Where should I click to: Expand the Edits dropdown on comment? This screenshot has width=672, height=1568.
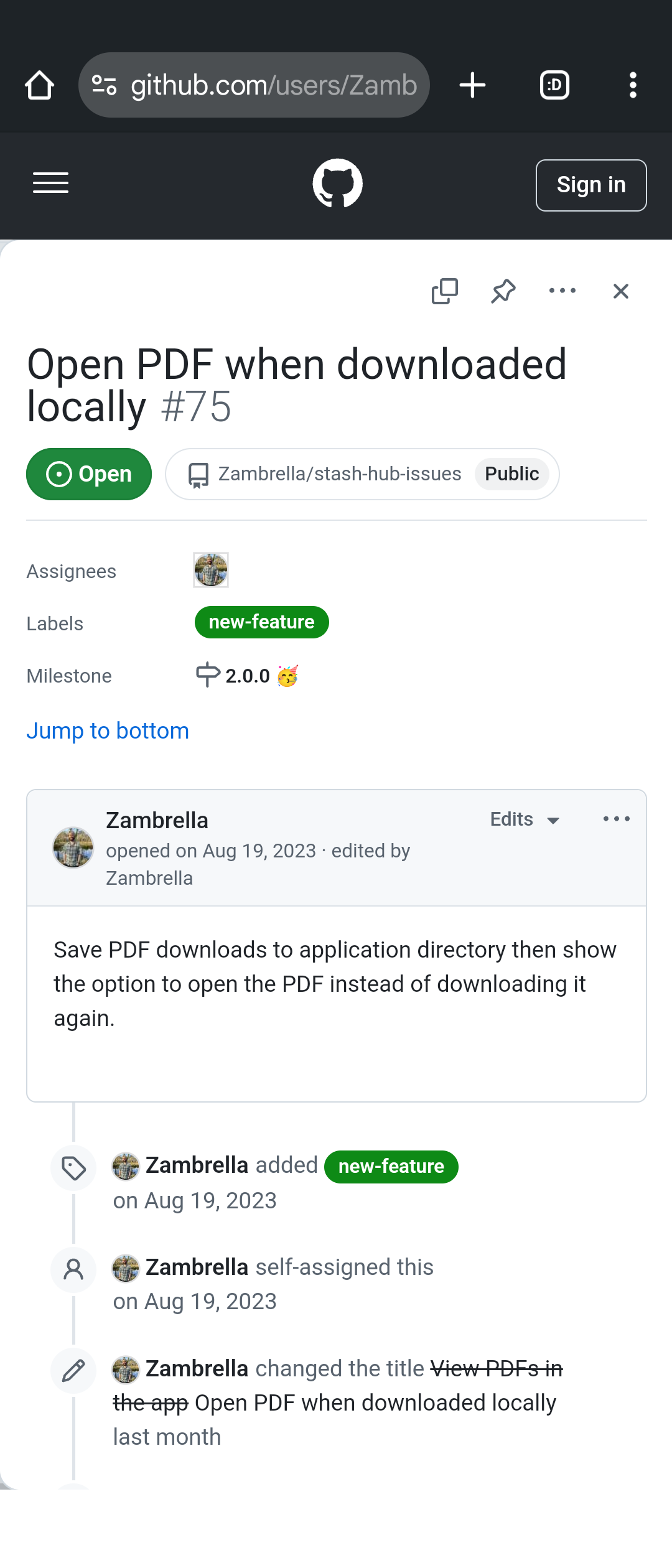coord(525,819)
